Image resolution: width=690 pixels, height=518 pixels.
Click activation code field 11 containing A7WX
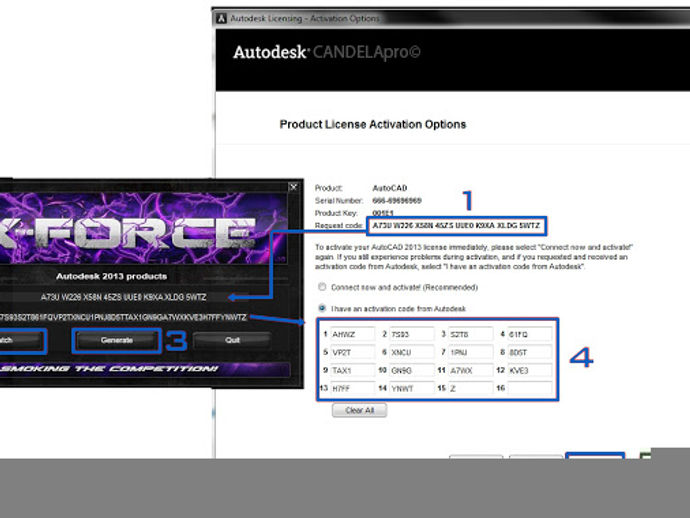click(x=470, y=371)
